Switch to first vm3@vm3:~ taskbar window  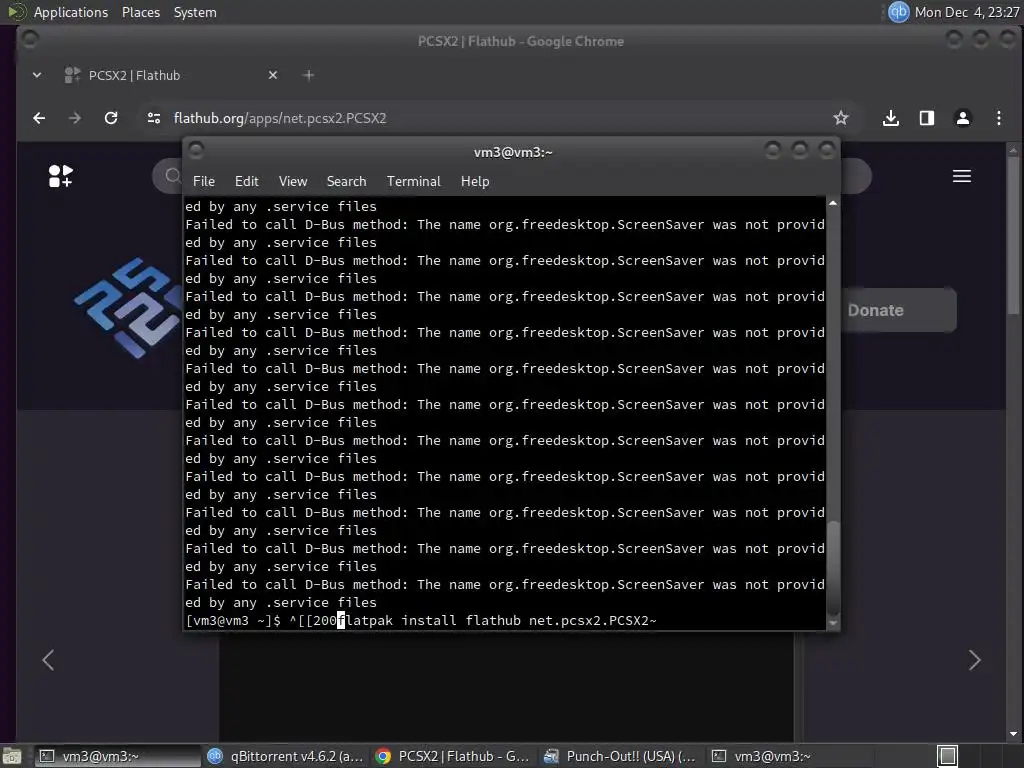[x=117, y=756]
